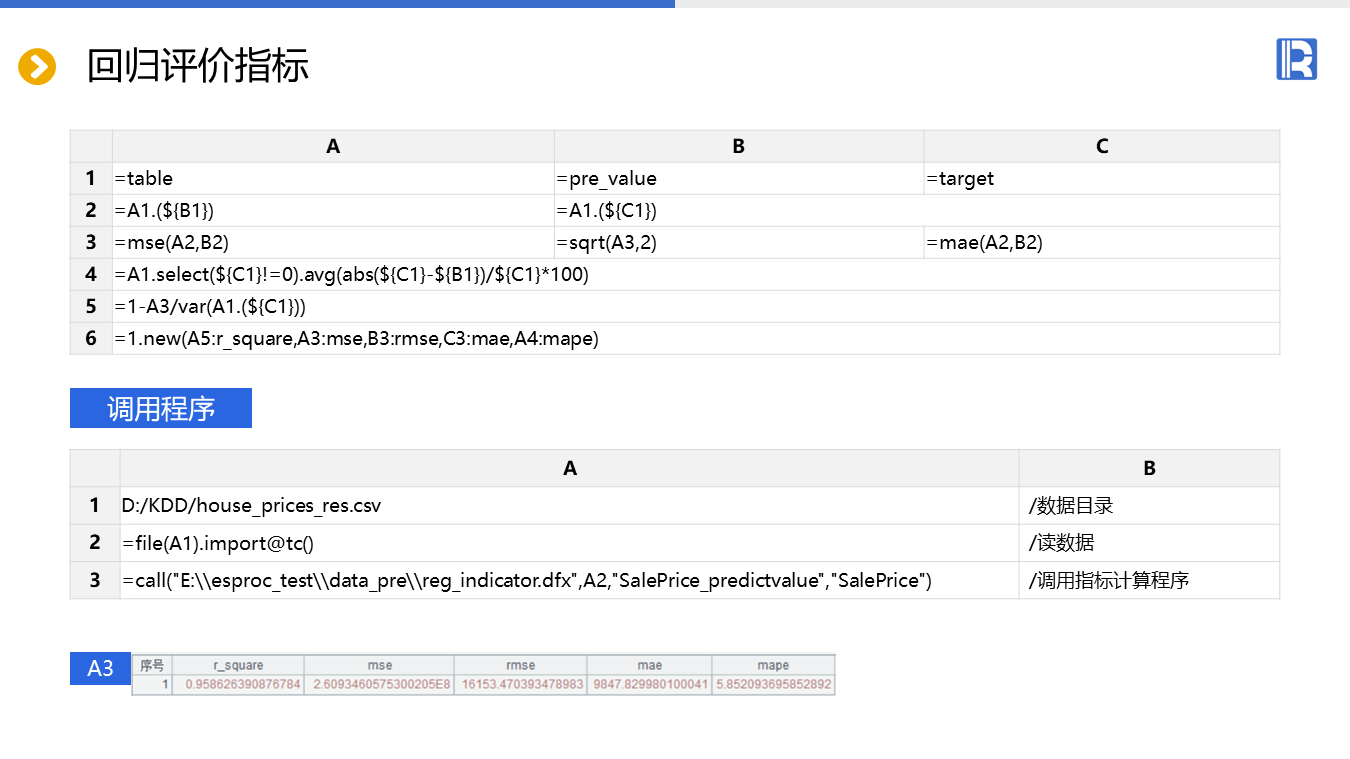Click the /调用指标计算程序 comment cell
Screen dimensions: 1350x759
1150,580
